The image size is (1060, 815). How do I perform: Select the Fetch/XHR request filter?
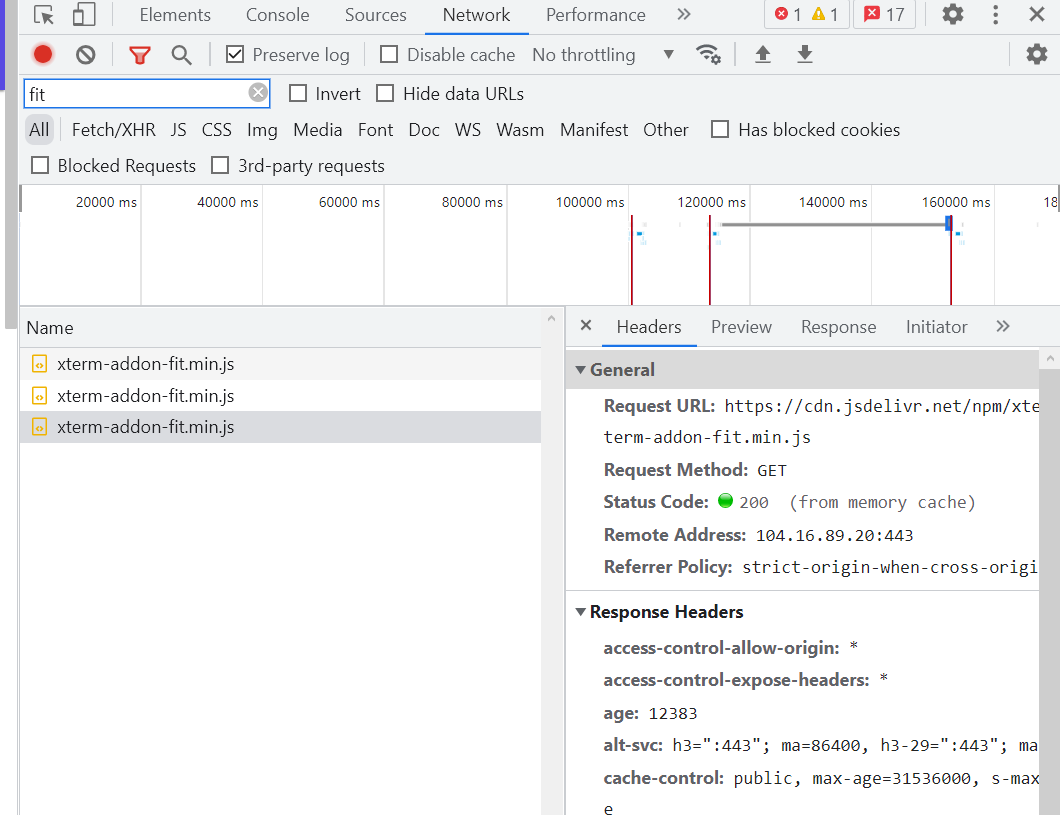113,130
